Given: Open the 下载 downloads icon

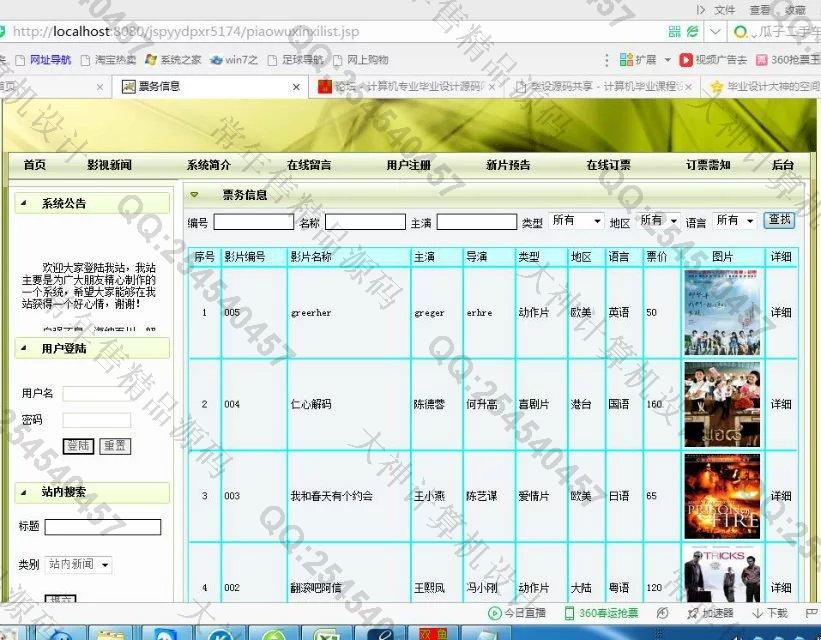Looking at the screenshot, I should pyautogui.click(x=770, y=613).
